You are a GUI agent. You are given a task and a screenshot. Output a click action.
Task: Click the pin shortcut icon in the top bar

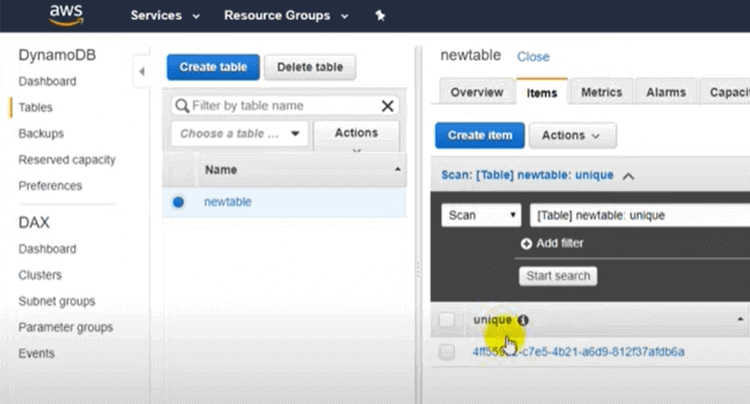380,16
